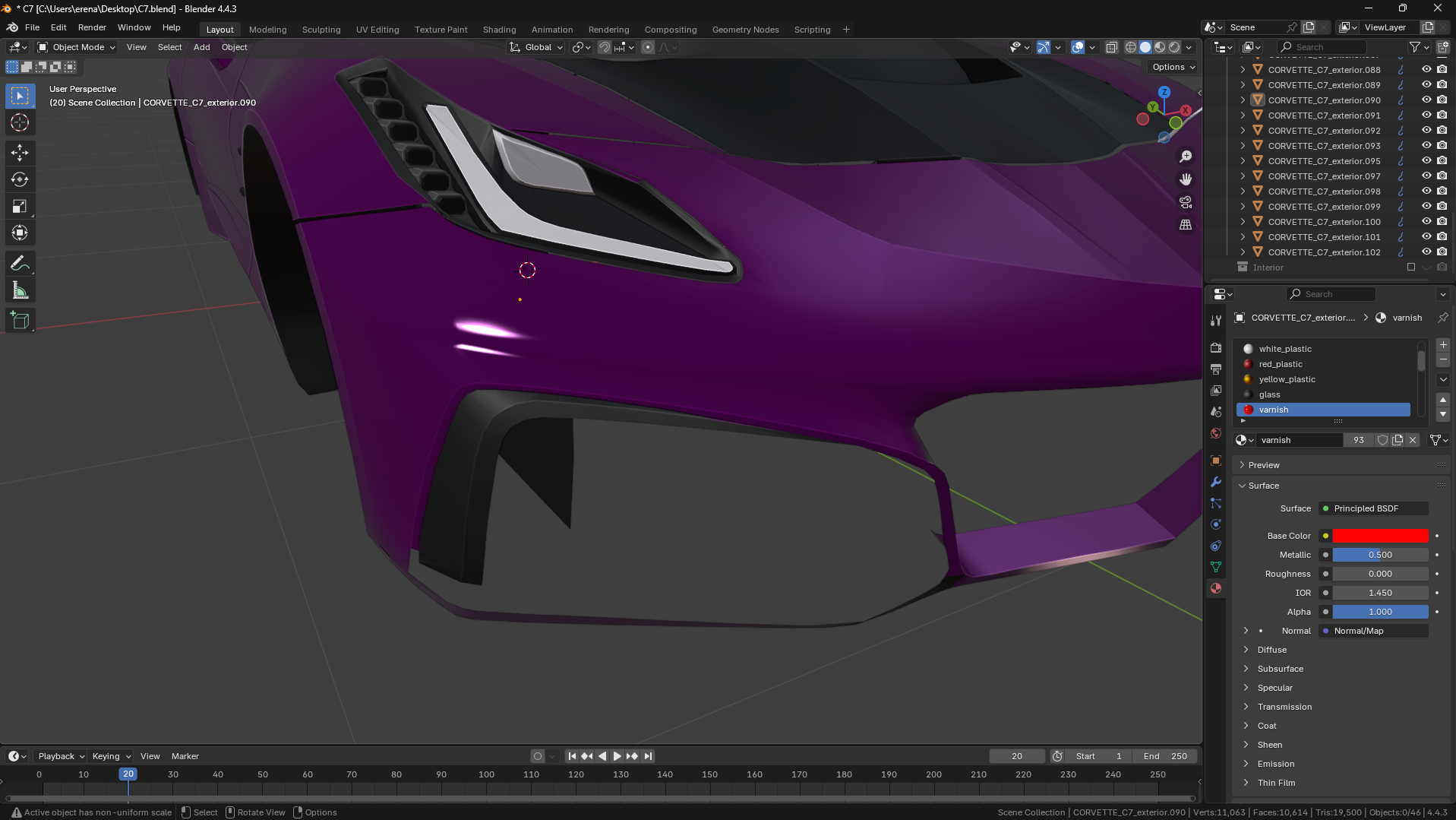
Task: Open the viewport Add menu
Action: [x=201, y=47]
